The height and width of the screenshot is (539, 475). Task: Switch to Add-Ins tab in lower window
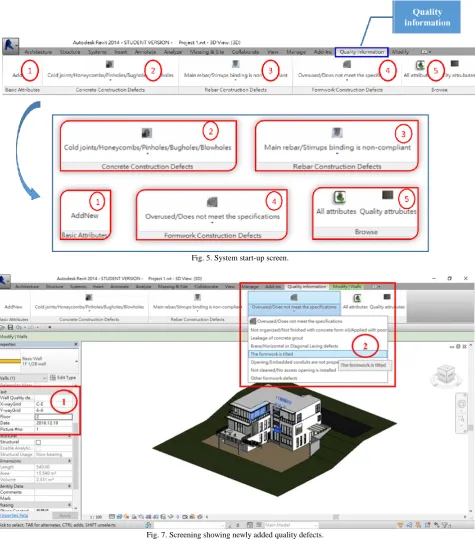(273, 286)
